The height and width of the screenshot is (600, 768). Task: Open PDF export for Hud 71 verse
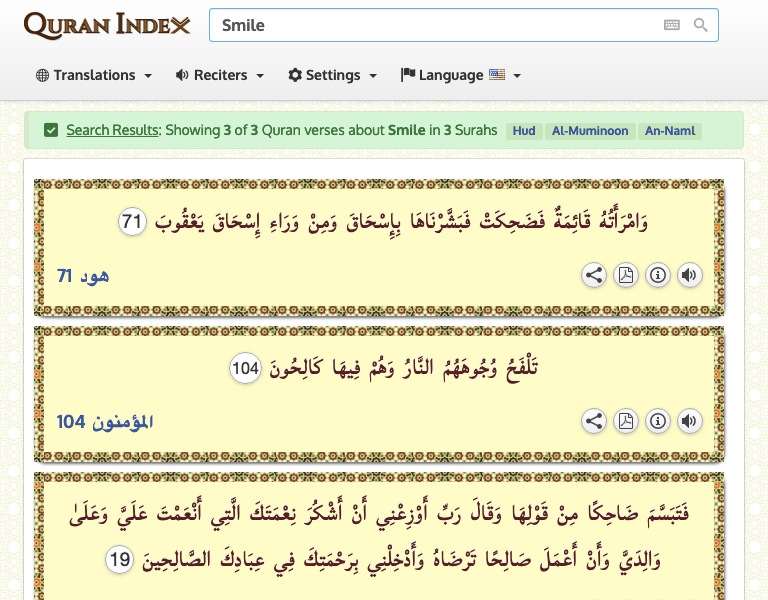click(626, 276)
